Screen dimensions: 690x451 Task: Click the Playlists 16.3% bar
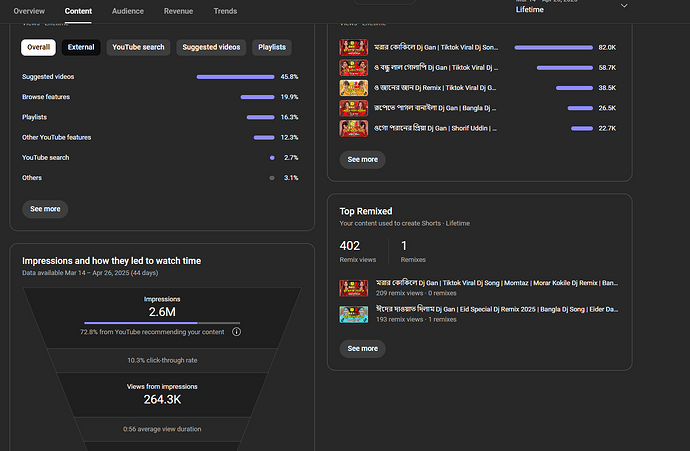(x=261, y=117)
